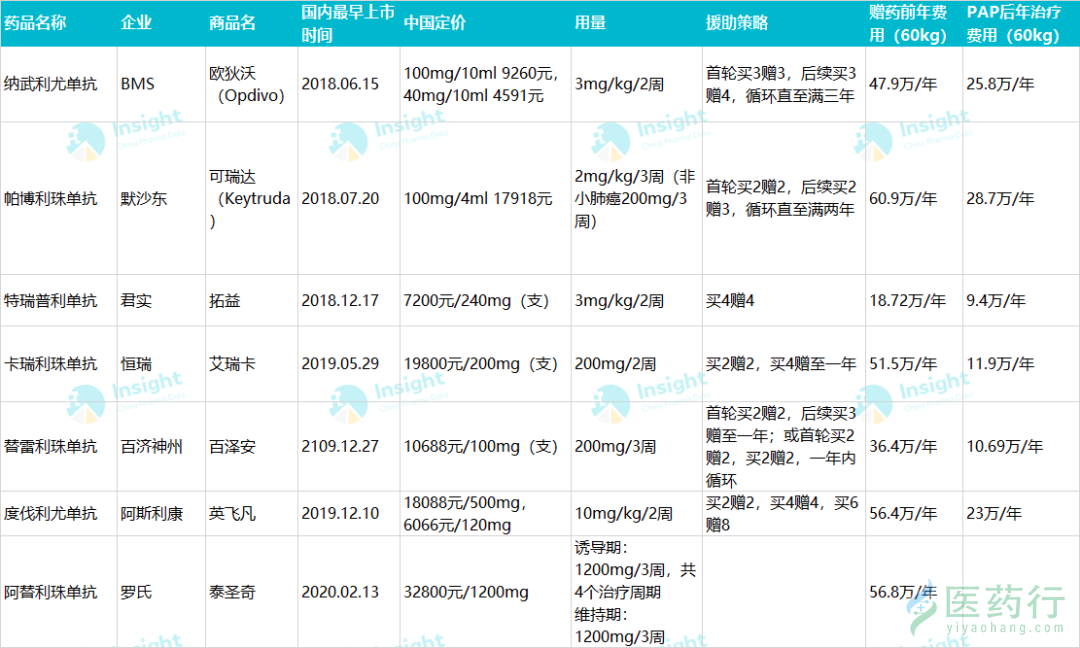Select launch date '2019.12.10'
The height and width of the screenshot is (648, 1080).
[340, 514]
